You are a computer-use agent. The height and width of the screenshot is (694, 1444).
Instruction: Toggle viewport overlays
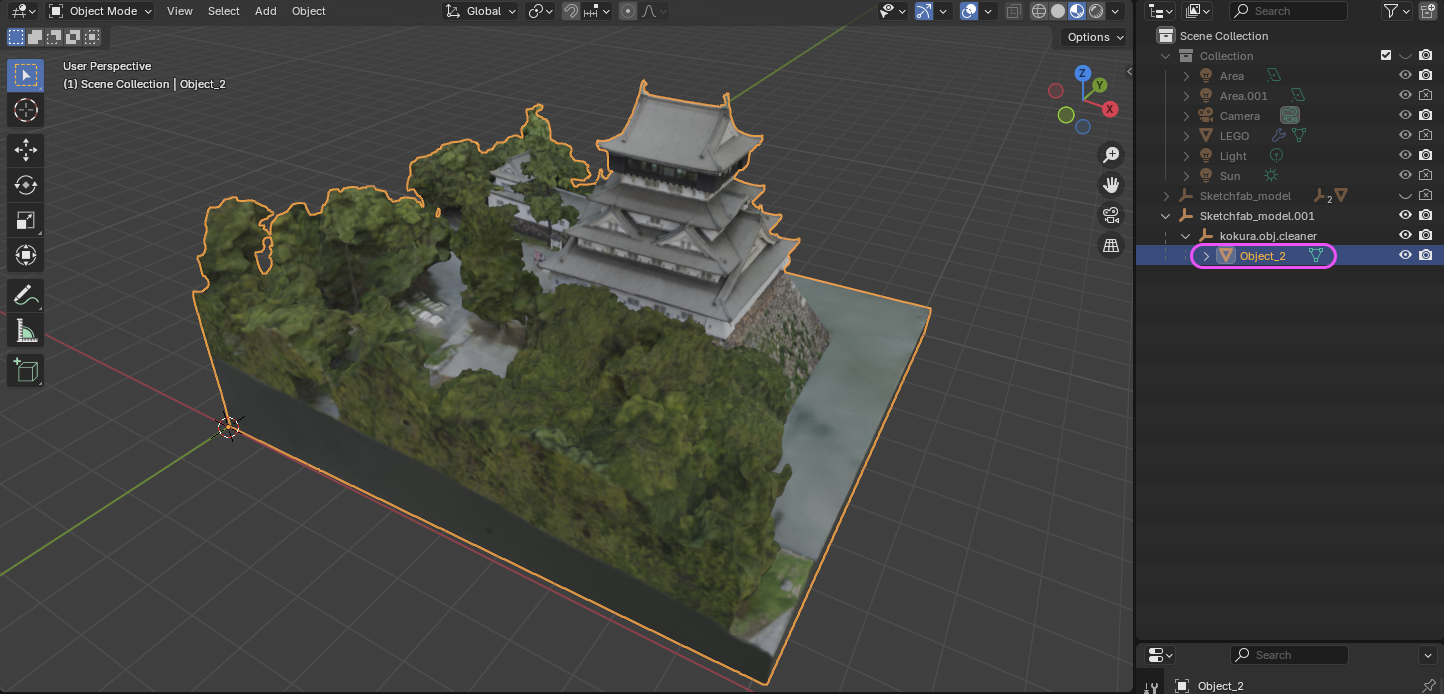[x=969, y=11]
